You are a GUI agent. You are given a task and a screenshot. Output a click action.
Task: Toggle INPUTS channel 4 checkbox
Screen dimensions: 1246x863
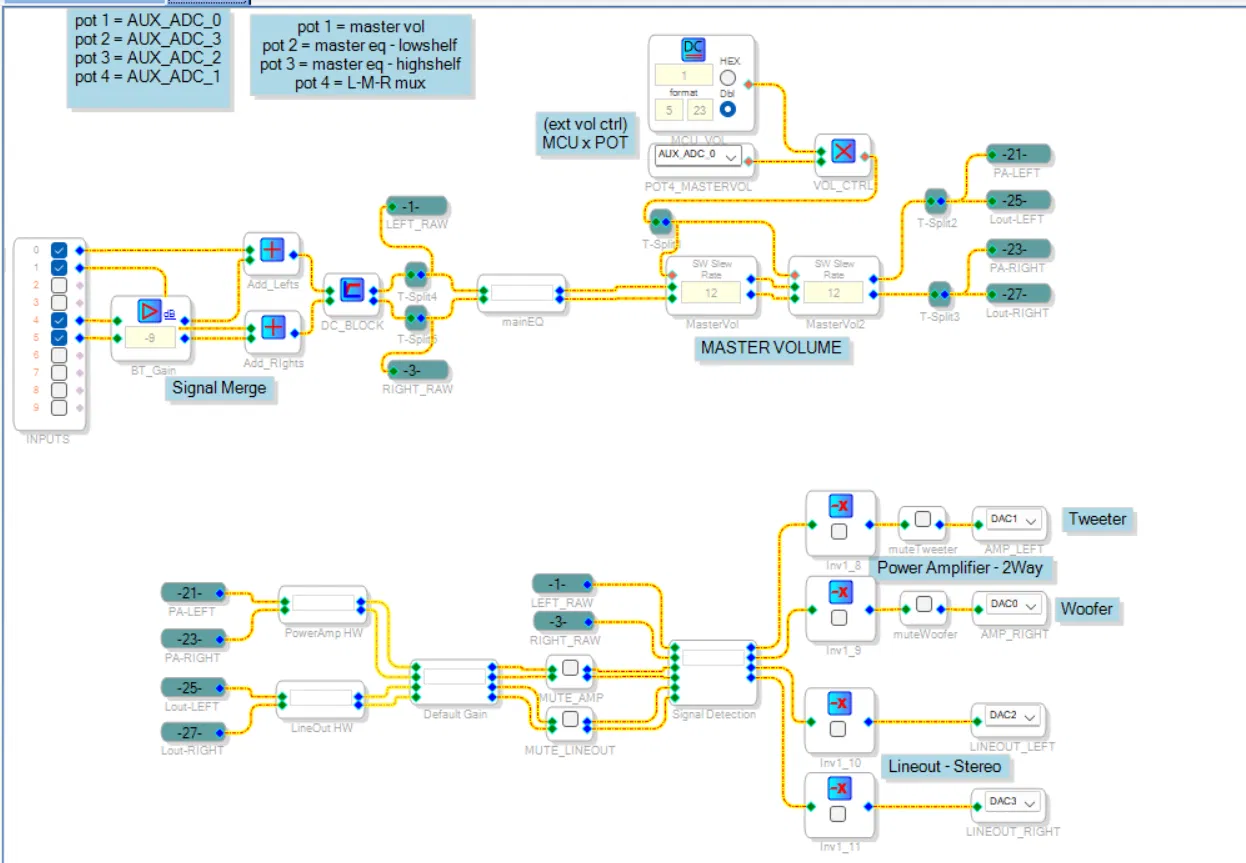(59, 320)
